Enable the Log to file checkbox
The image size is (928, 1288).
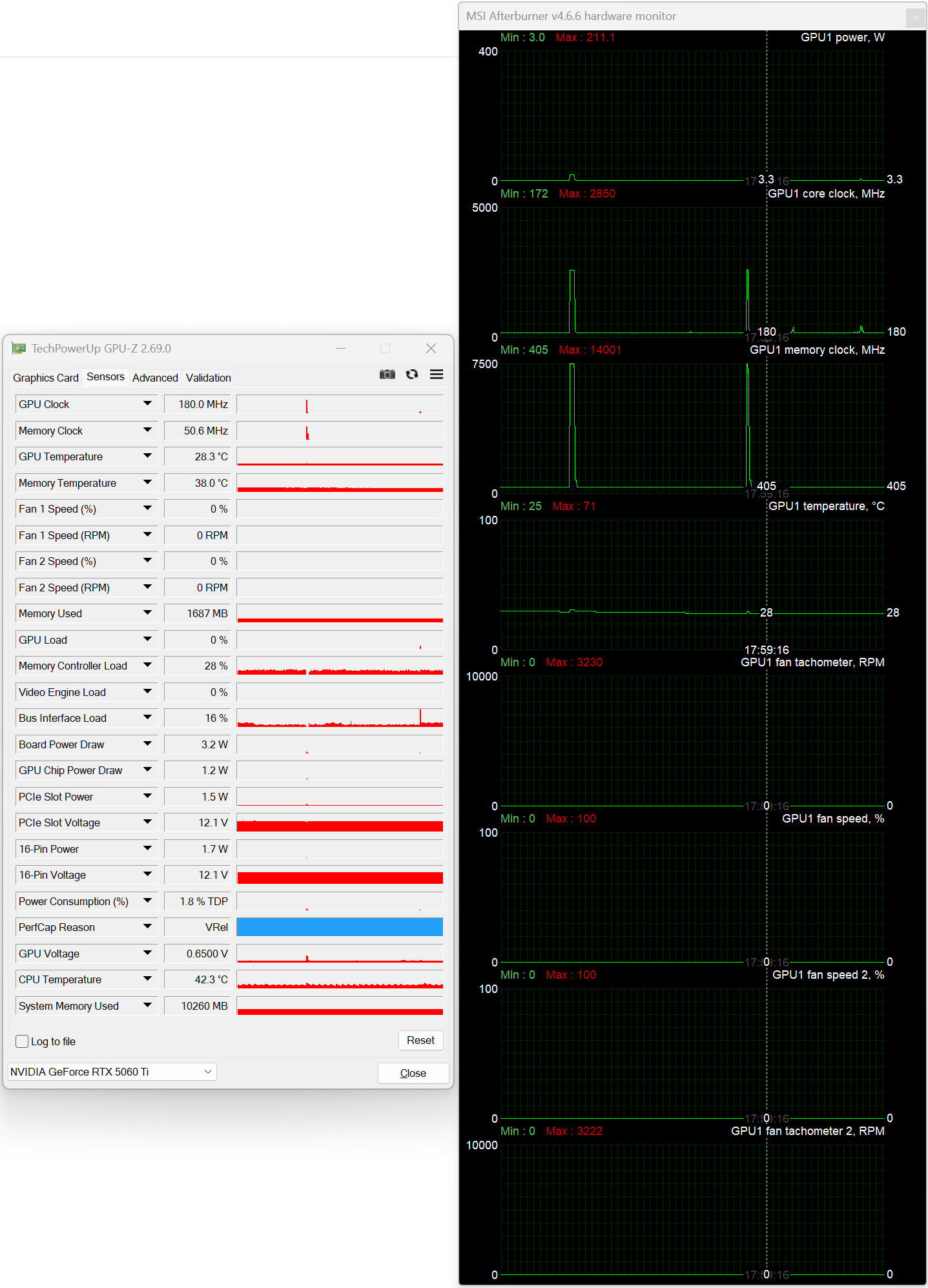23,1041
